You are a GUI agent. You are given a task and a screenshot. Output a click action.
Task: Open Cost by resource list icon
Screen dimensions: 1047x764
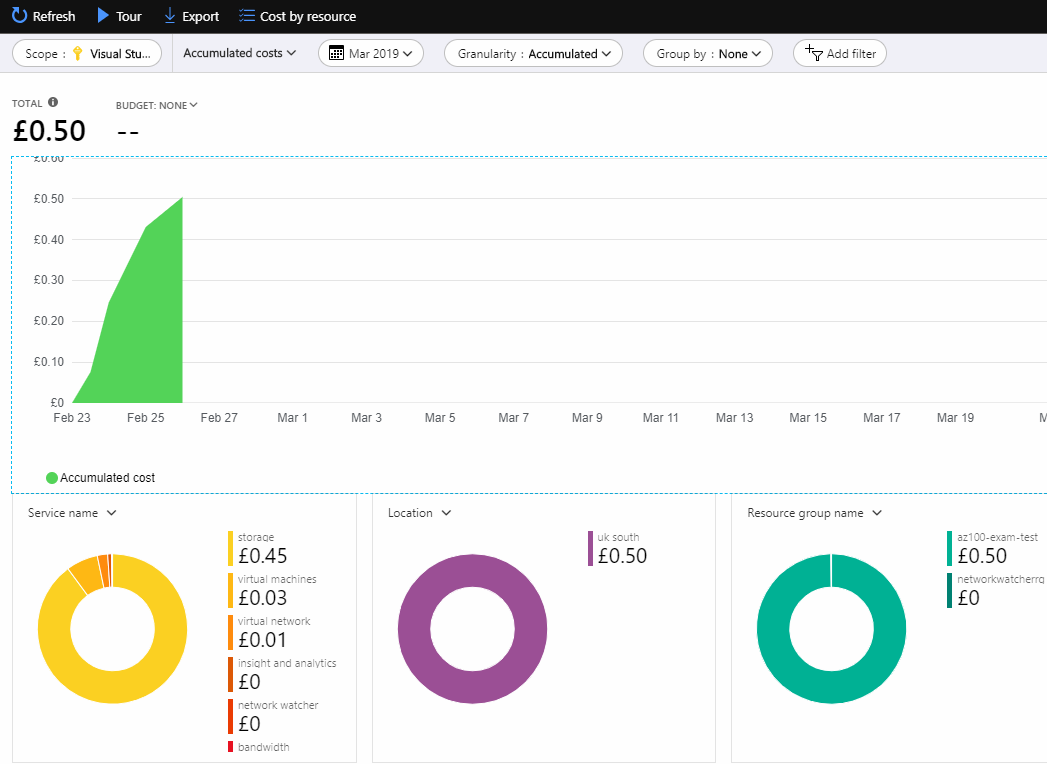(247, 16)
